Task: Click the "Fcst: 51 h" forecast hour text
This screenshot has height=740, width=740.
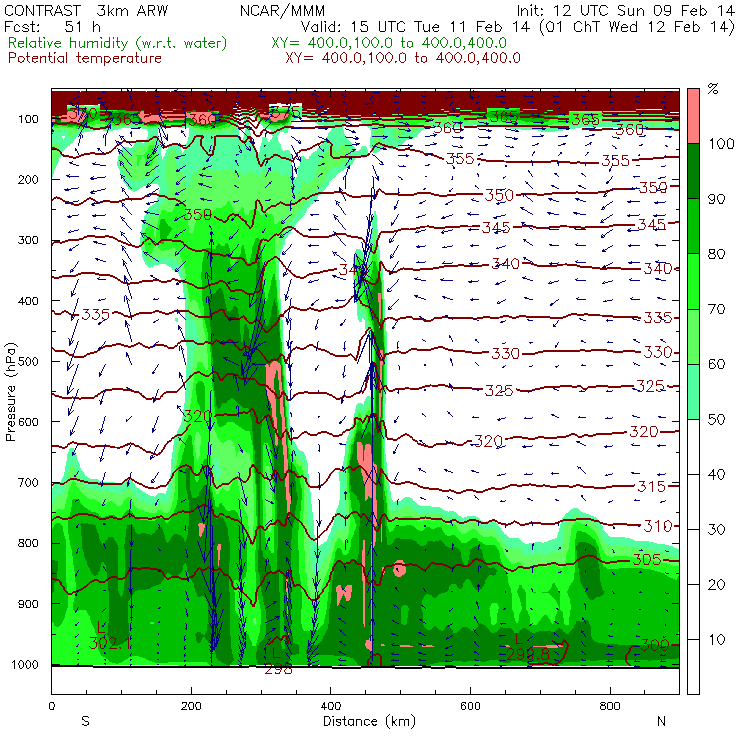Action: point(52,26)
